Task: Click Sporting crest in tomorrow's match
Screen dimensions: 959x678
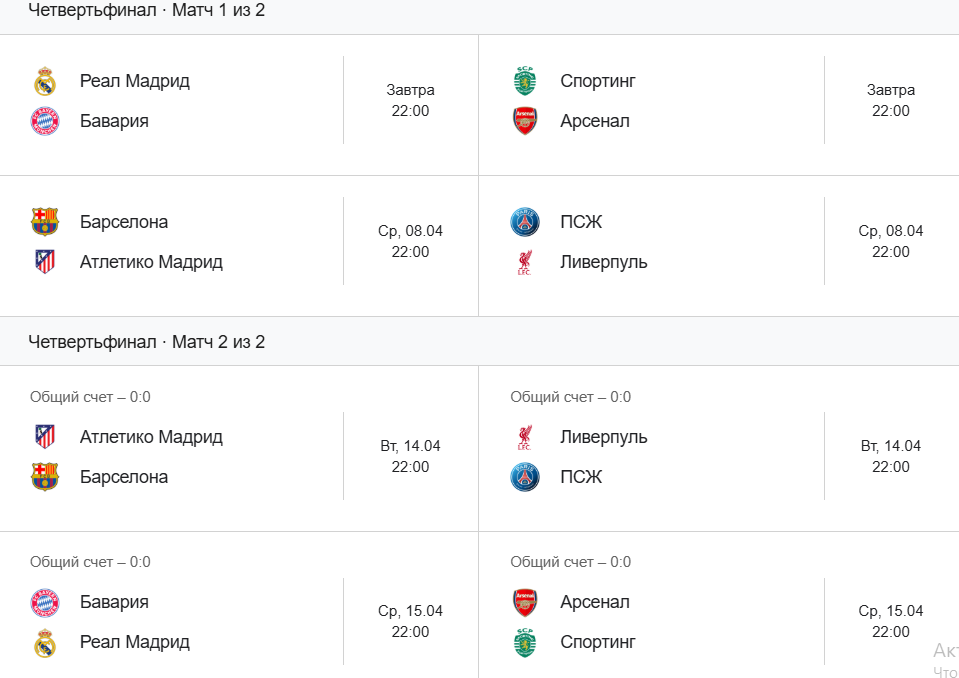Action: click(x=525, y=81)
